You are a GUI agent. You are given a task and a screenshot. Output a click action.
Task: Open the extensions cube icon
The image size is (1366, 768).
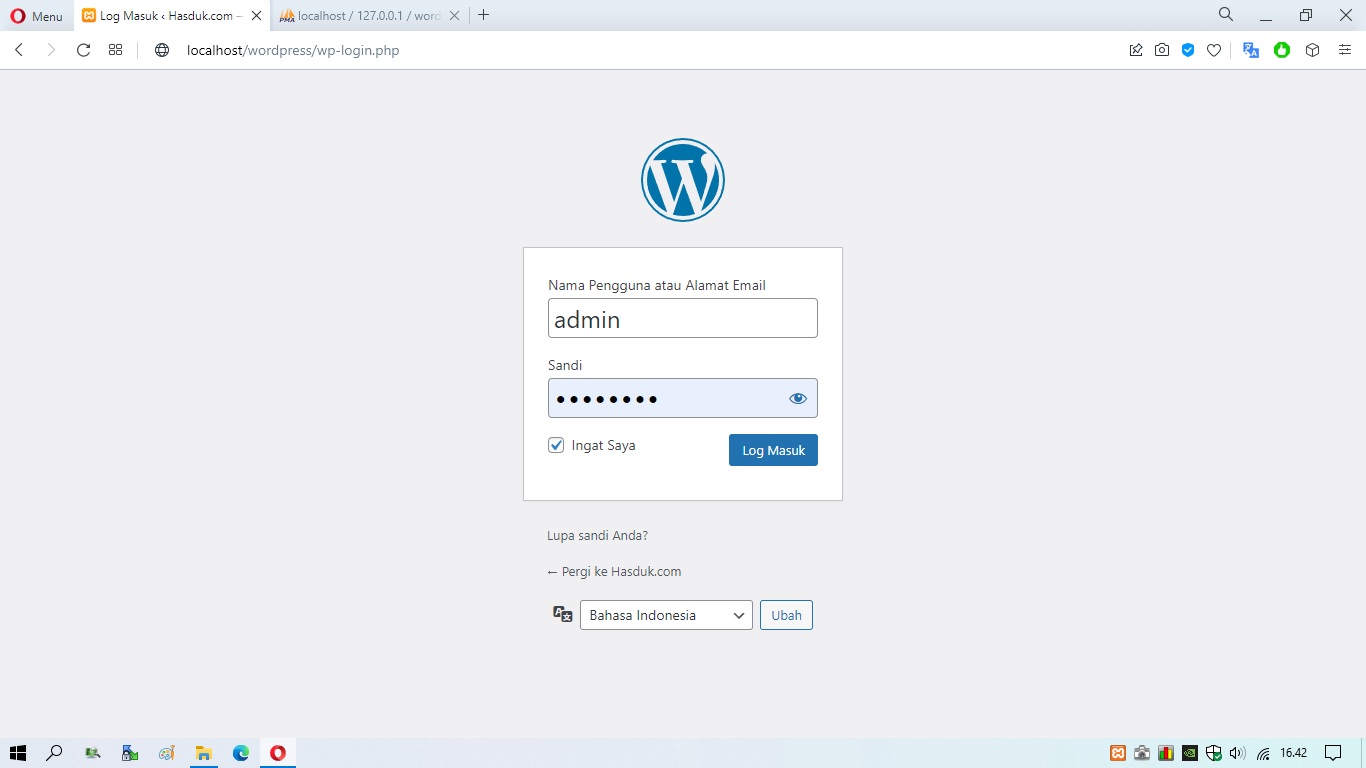coord(1313,50)
